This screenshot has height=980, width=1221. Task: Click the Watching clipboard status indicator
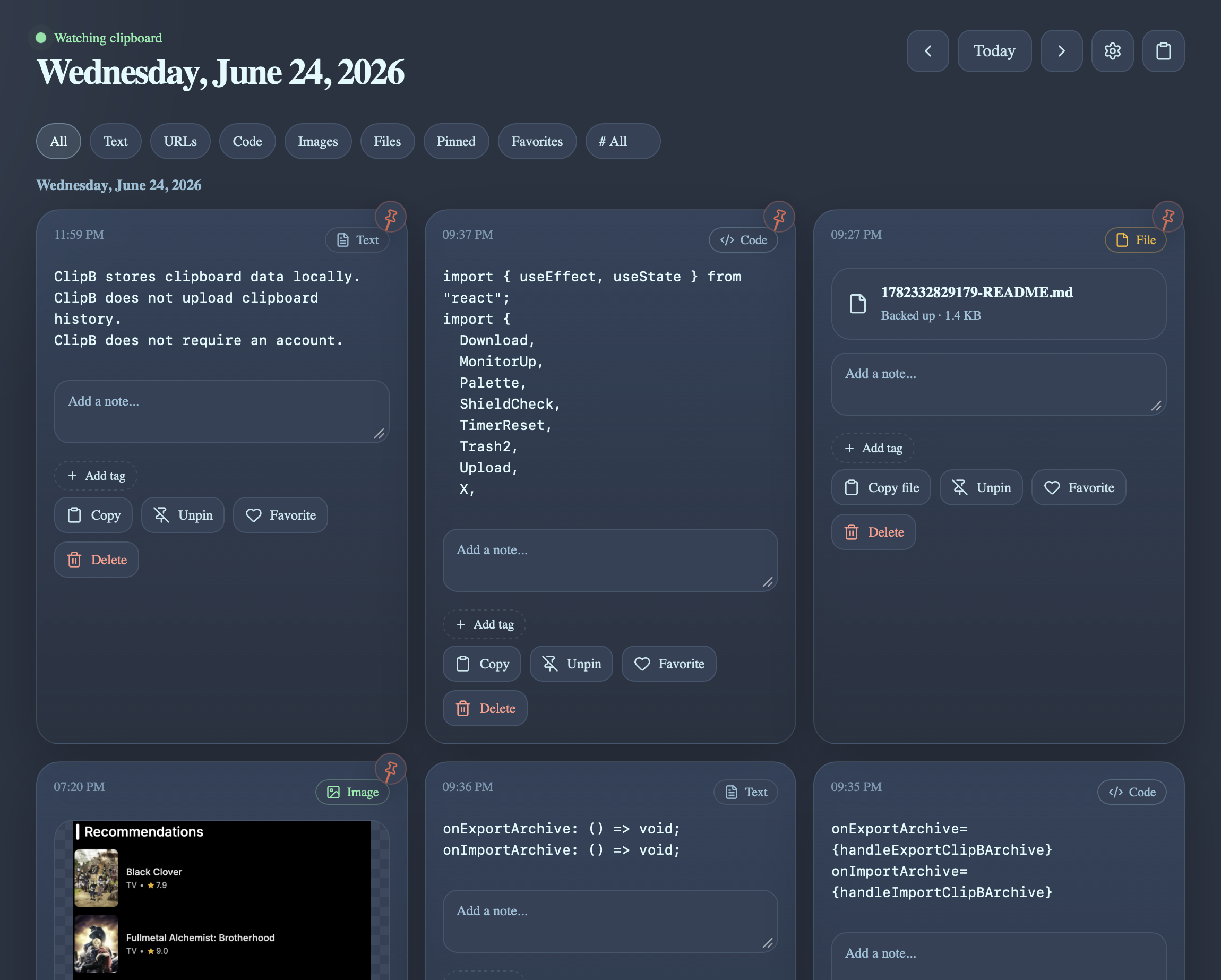coord(99,38)
